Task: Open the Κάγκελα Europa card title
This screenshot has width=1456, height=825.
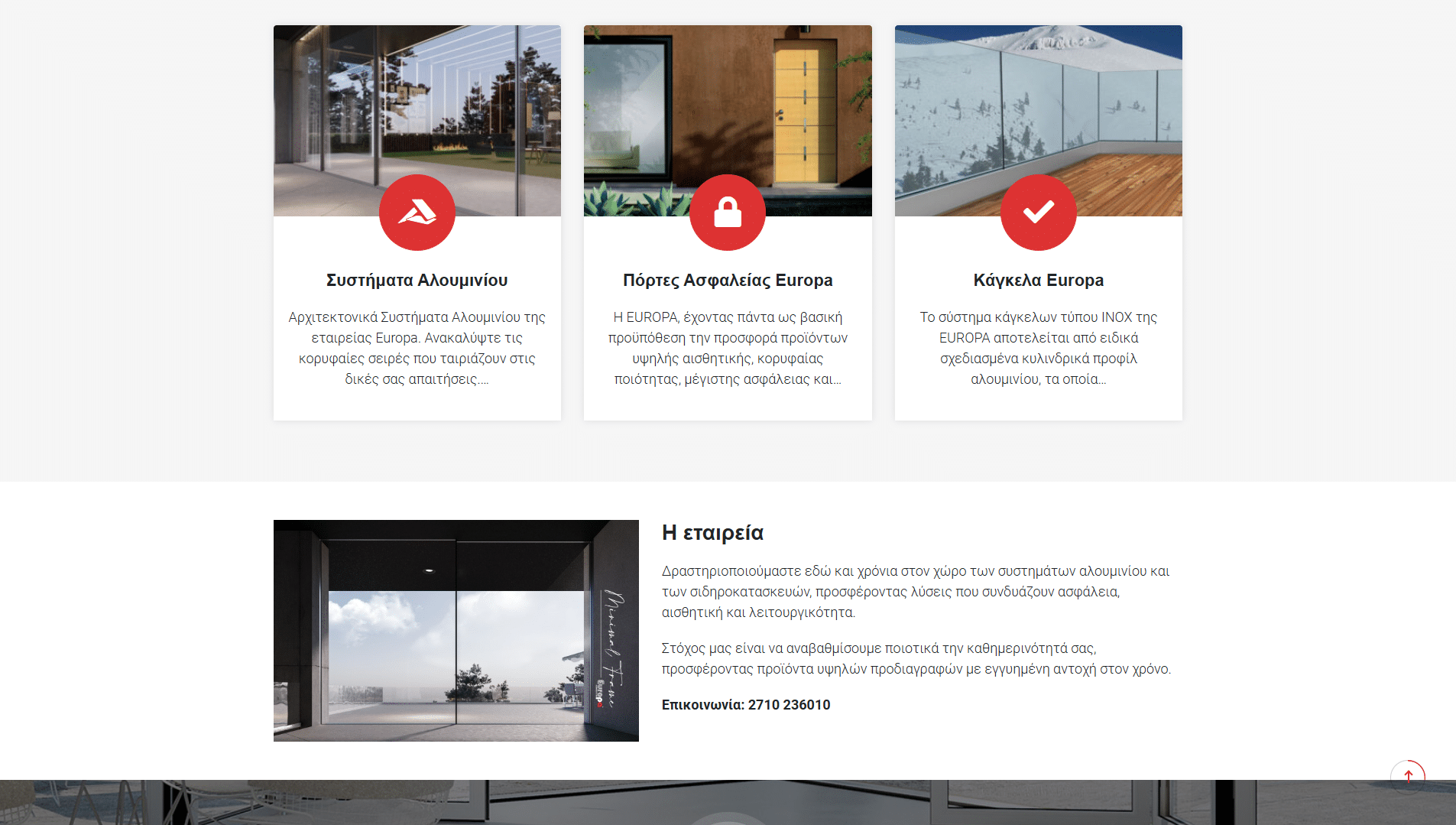Action: coord(1038,281)
